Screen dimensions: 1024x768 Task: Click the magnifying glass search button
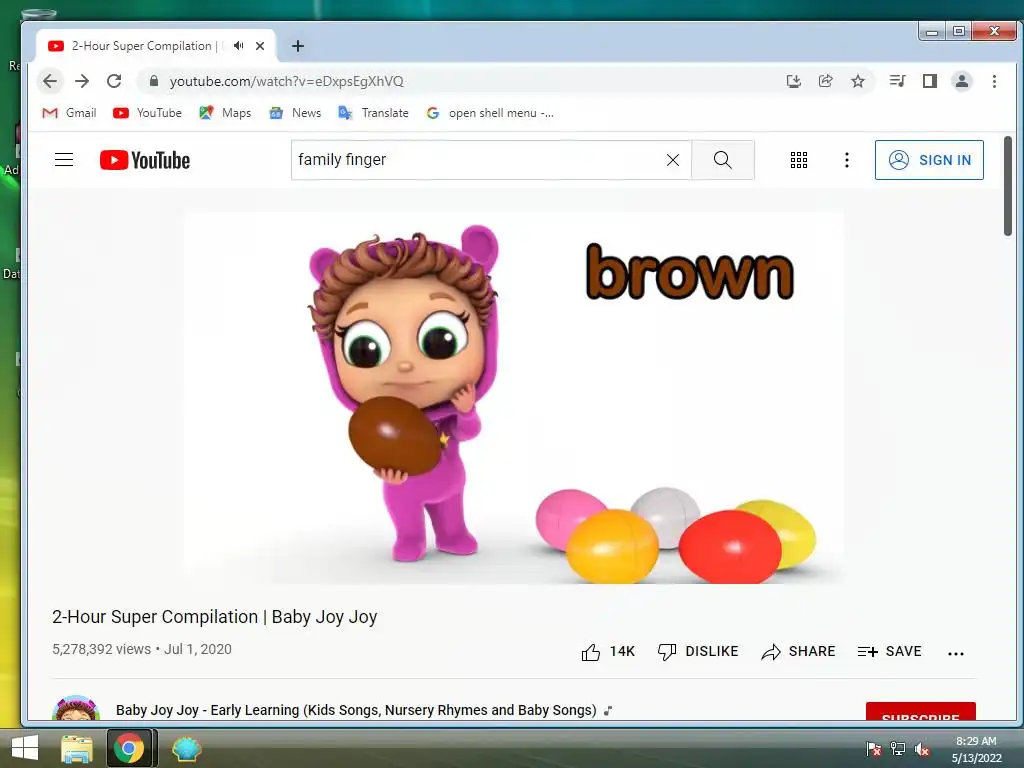click(x=723, y=160)
